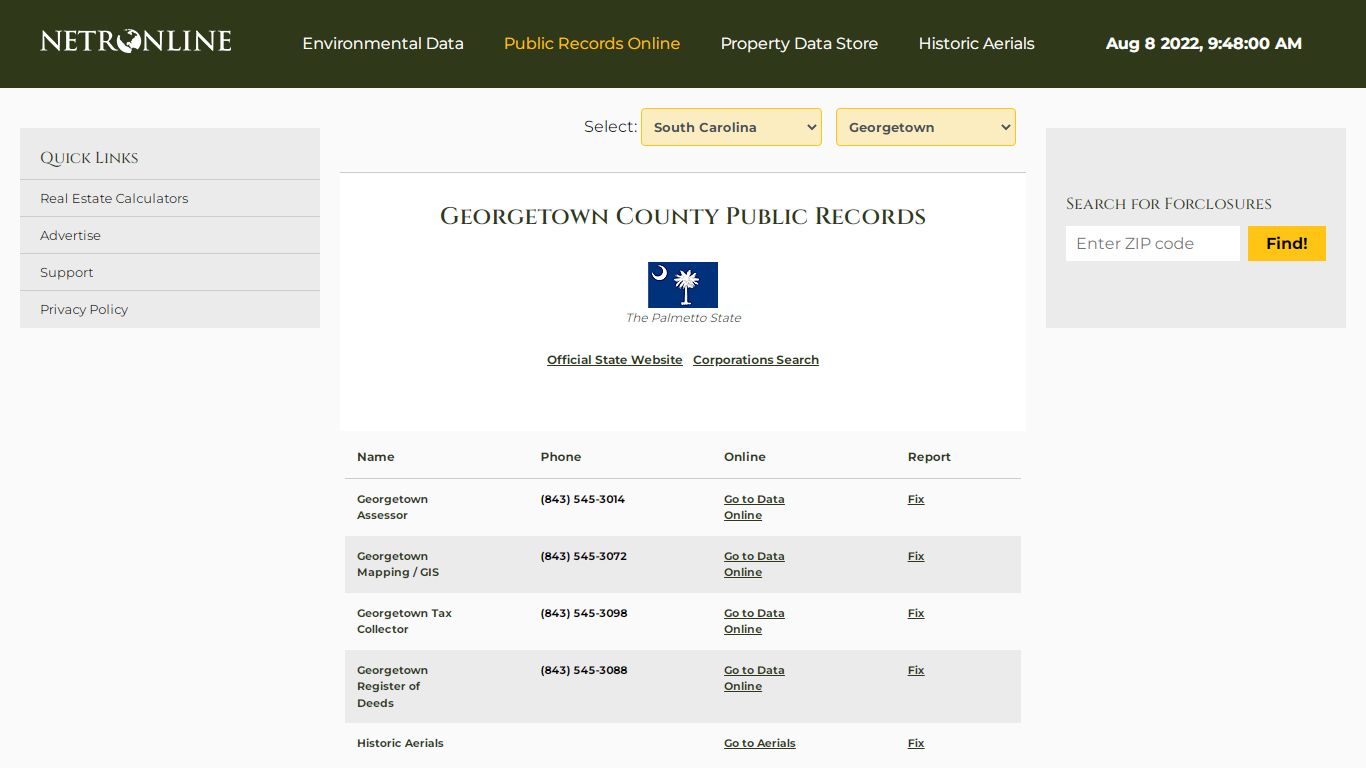Click the Georgetown County Public Records heading
This screenshot has width=1366, height=768.
pos(683,216)
